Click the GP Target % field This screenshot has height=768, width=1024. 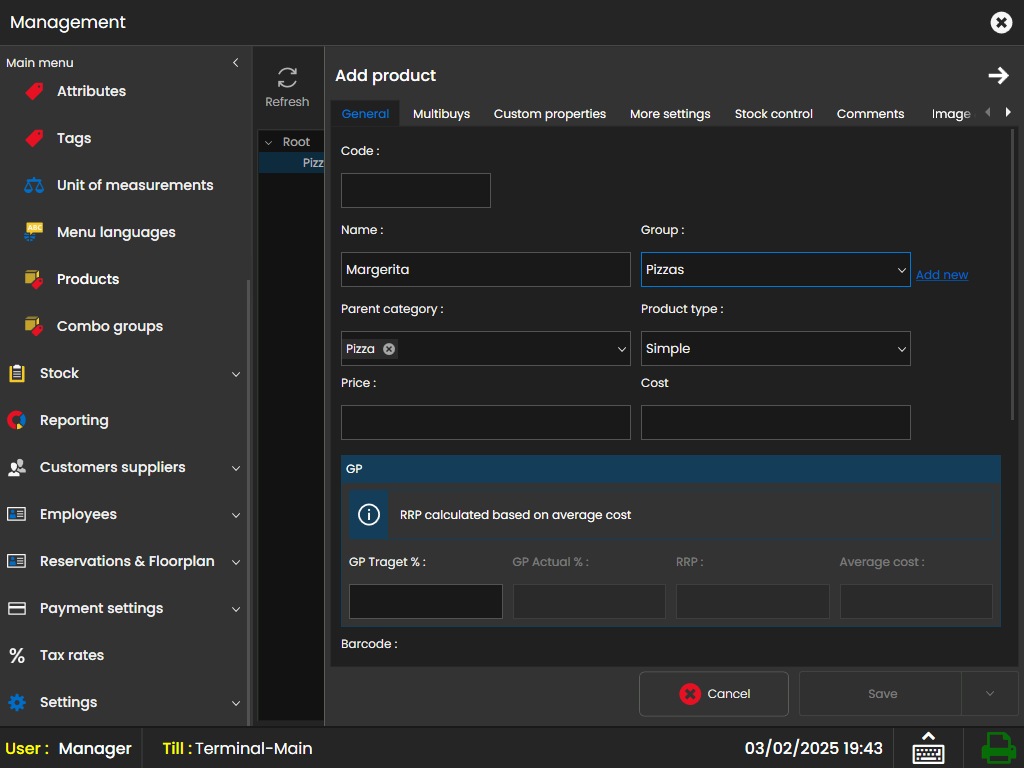click(x=425, y=602)
